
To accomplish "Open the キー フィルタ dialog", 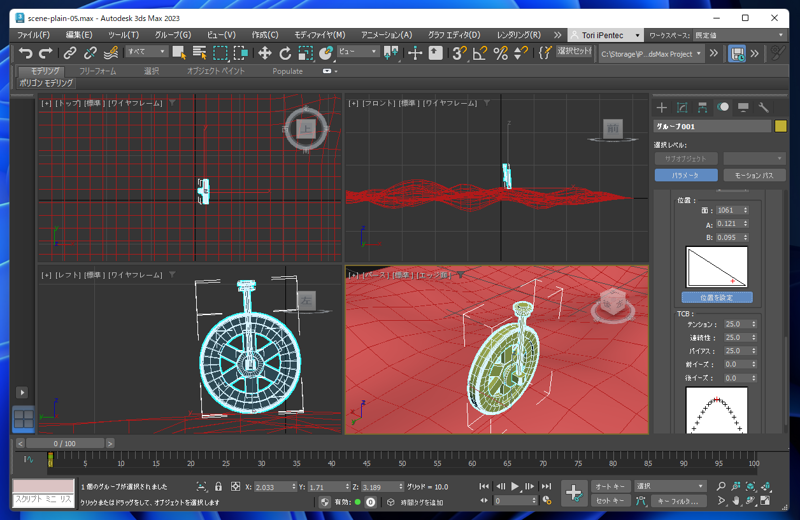I will pyautogui.click(x=678, y=501).
